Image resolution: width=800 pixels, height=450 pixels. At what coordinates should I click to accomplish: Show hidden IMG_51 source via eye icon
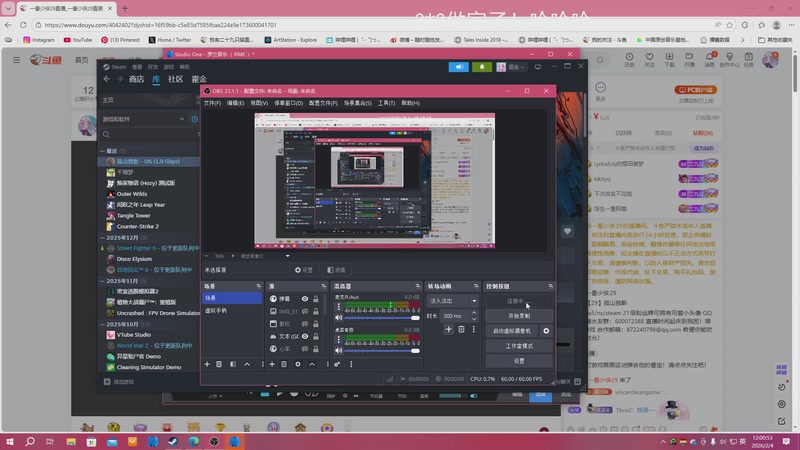[x=305, y=311]
